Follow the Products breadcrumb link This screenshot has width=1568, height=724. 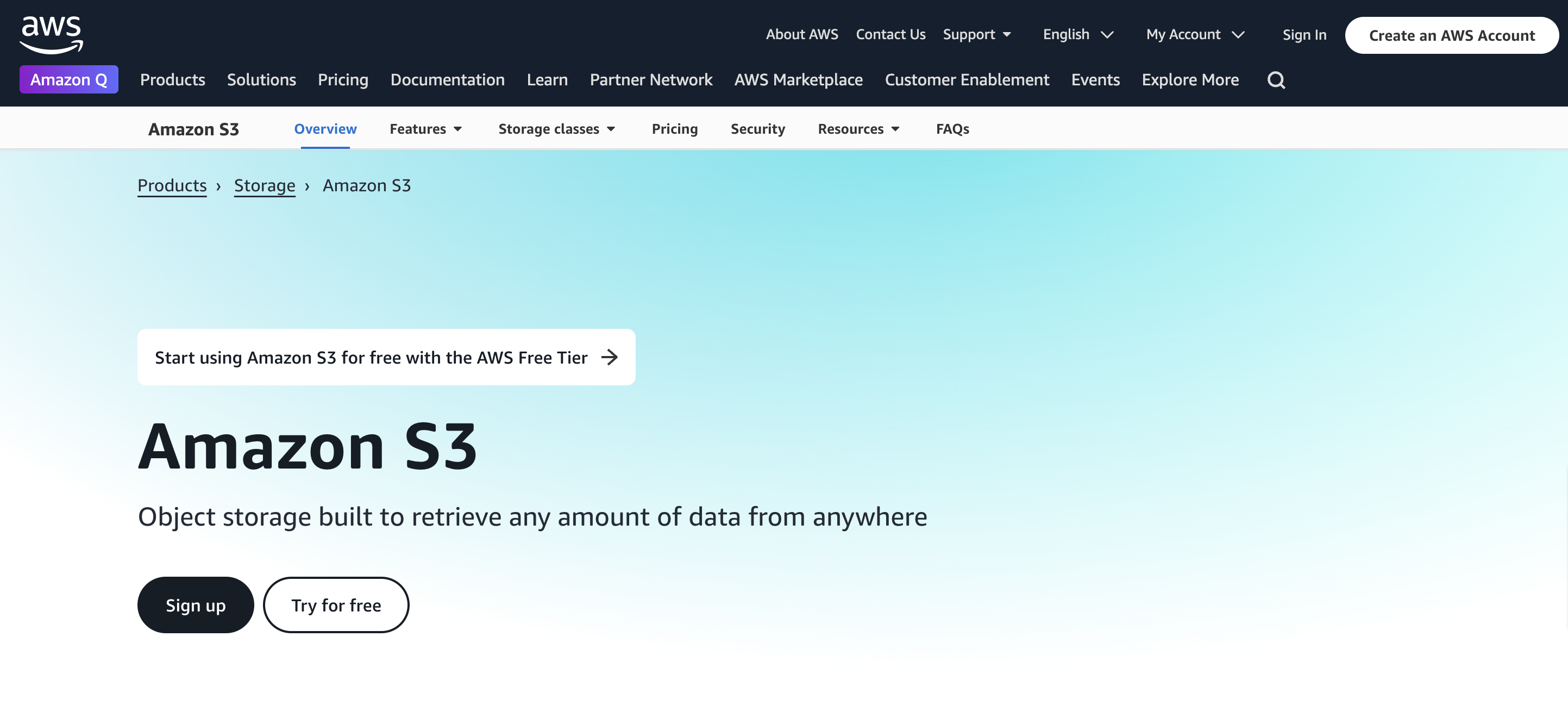(172, 186)
